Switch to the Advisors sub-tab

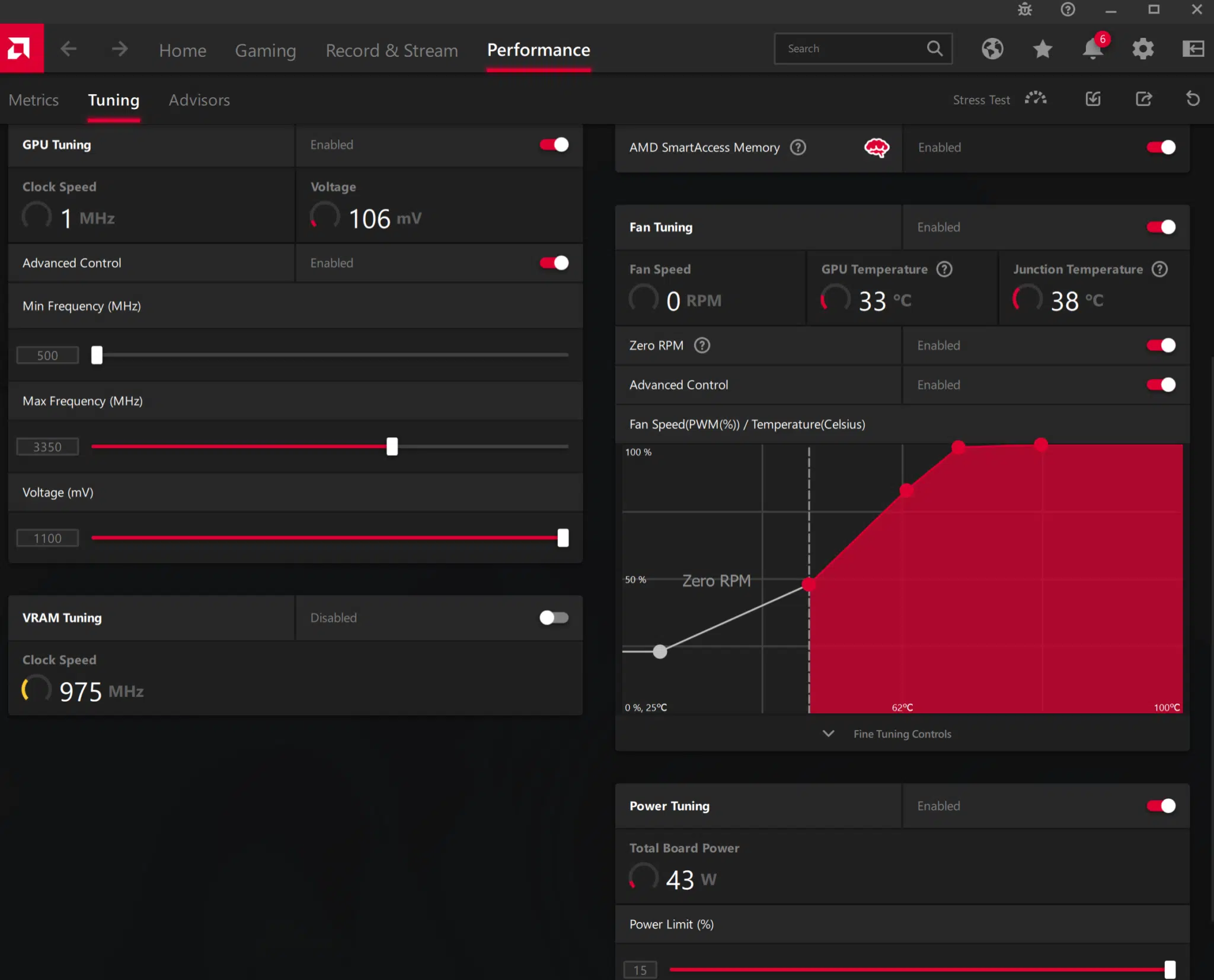tap(199, 100)
